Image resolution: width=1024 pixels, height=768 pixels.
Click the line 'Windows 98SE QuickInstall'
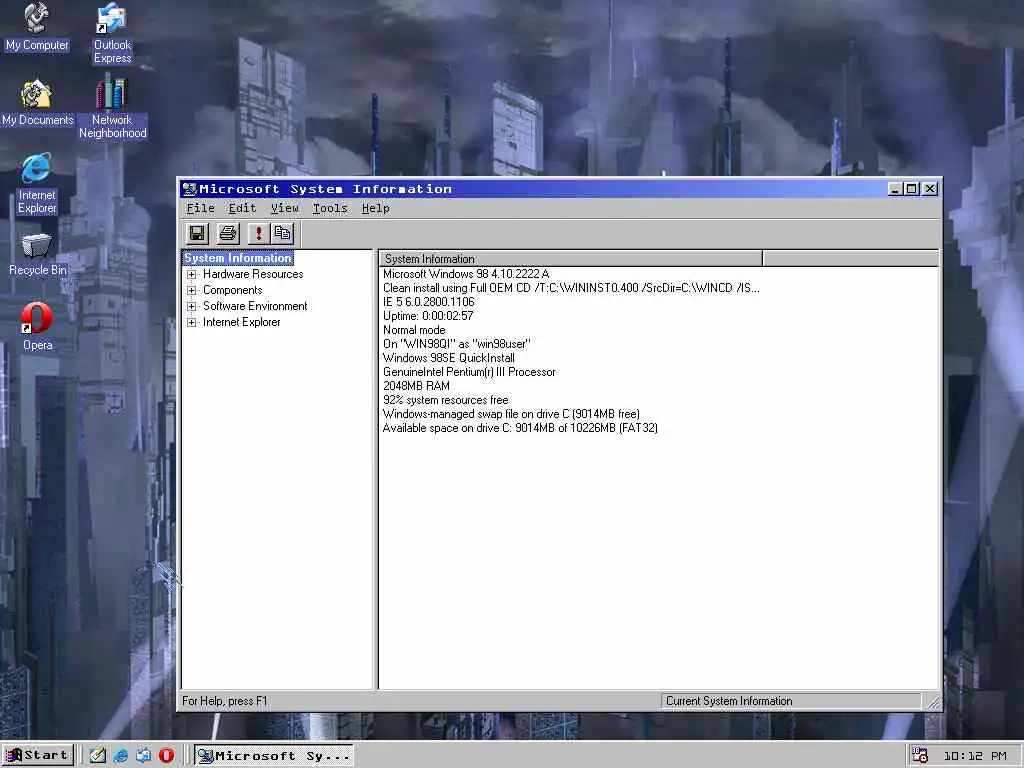coord(449,358)
